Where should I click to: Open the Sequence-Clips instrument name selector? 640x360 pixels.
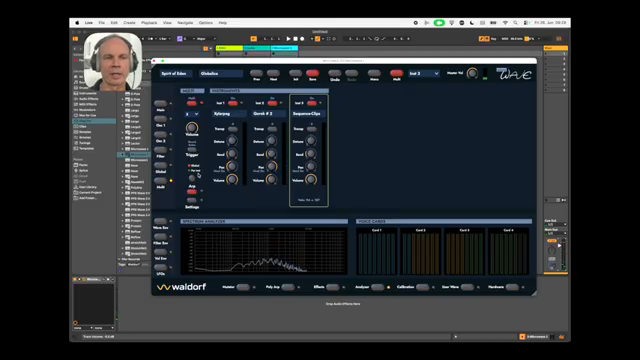pos(308,113)
